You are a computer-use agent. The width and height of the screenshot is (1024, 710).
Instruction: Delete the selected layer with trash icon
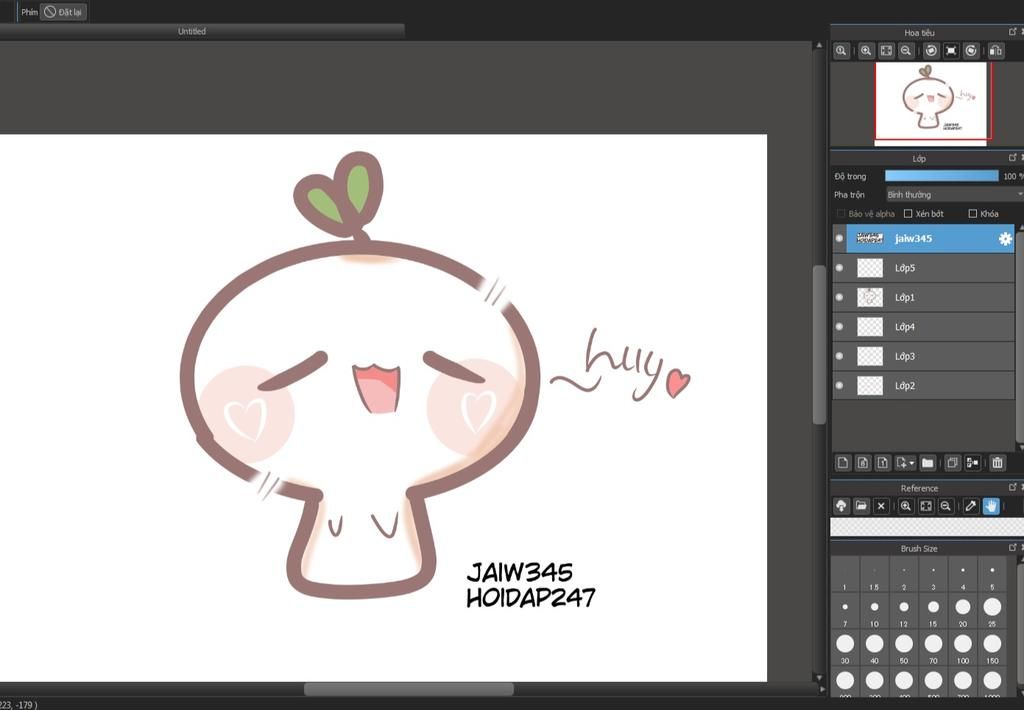click(x=997, y=462)
